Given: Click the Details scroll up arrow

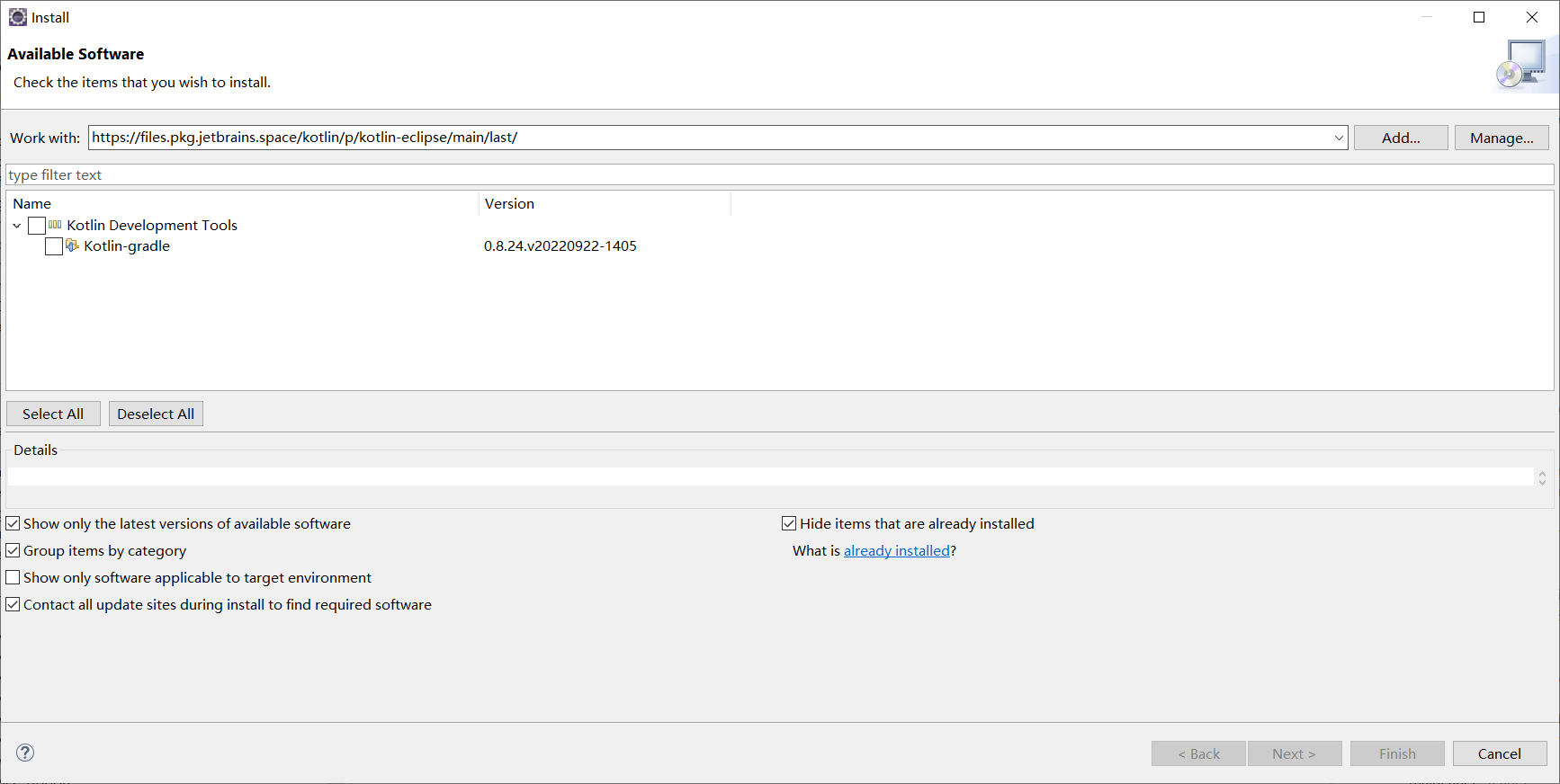Looking at the screenshot, I should [1542, 473].
